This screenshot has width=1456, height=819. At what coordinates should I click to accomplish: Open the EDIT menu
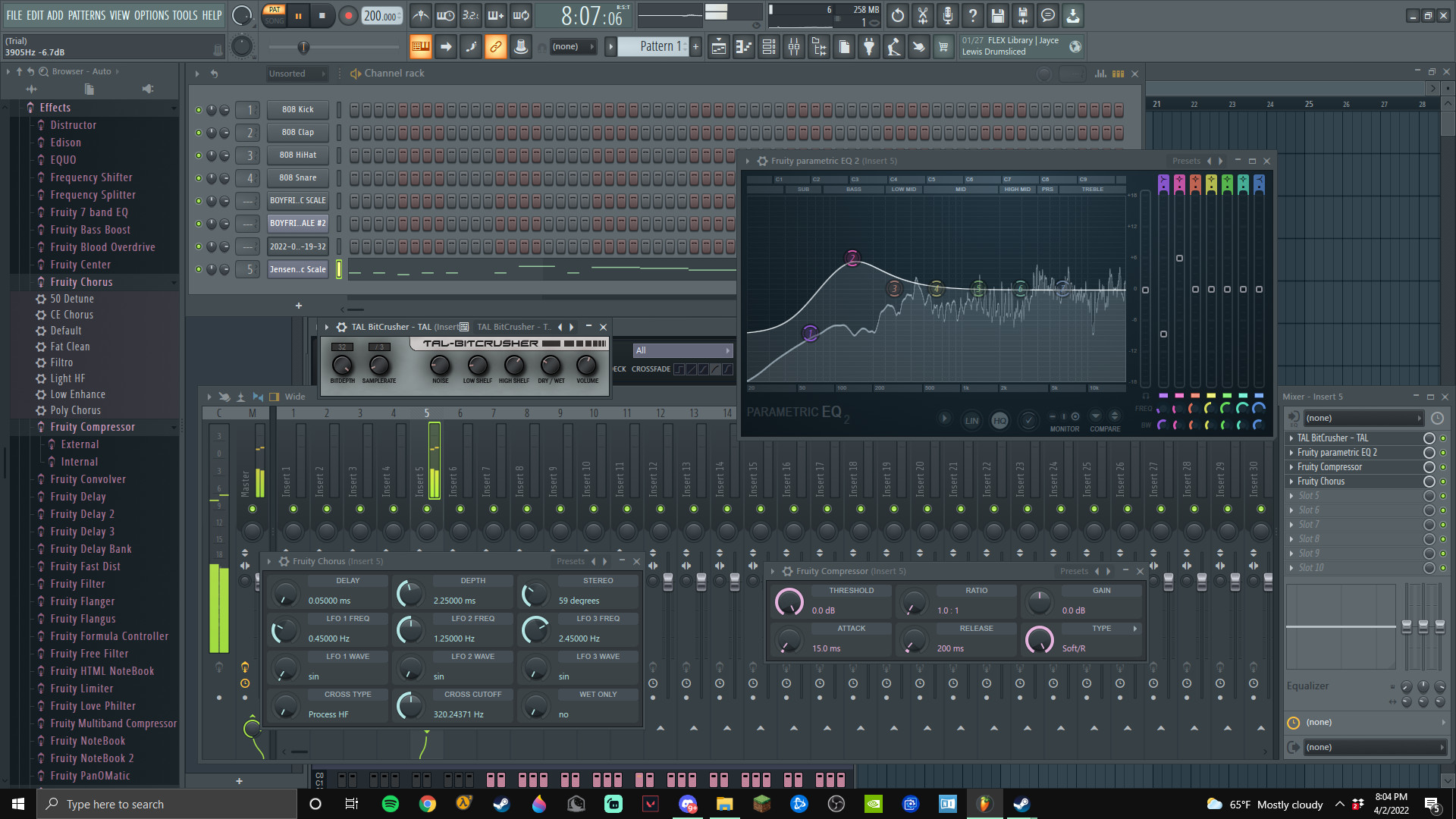click(35, 15)
